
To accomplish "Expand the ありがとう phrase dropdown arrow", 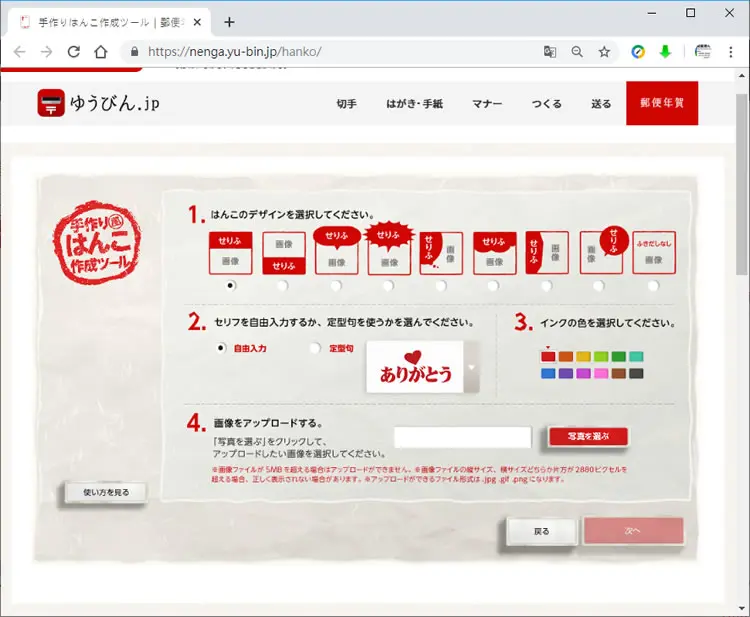I will 472,367.
